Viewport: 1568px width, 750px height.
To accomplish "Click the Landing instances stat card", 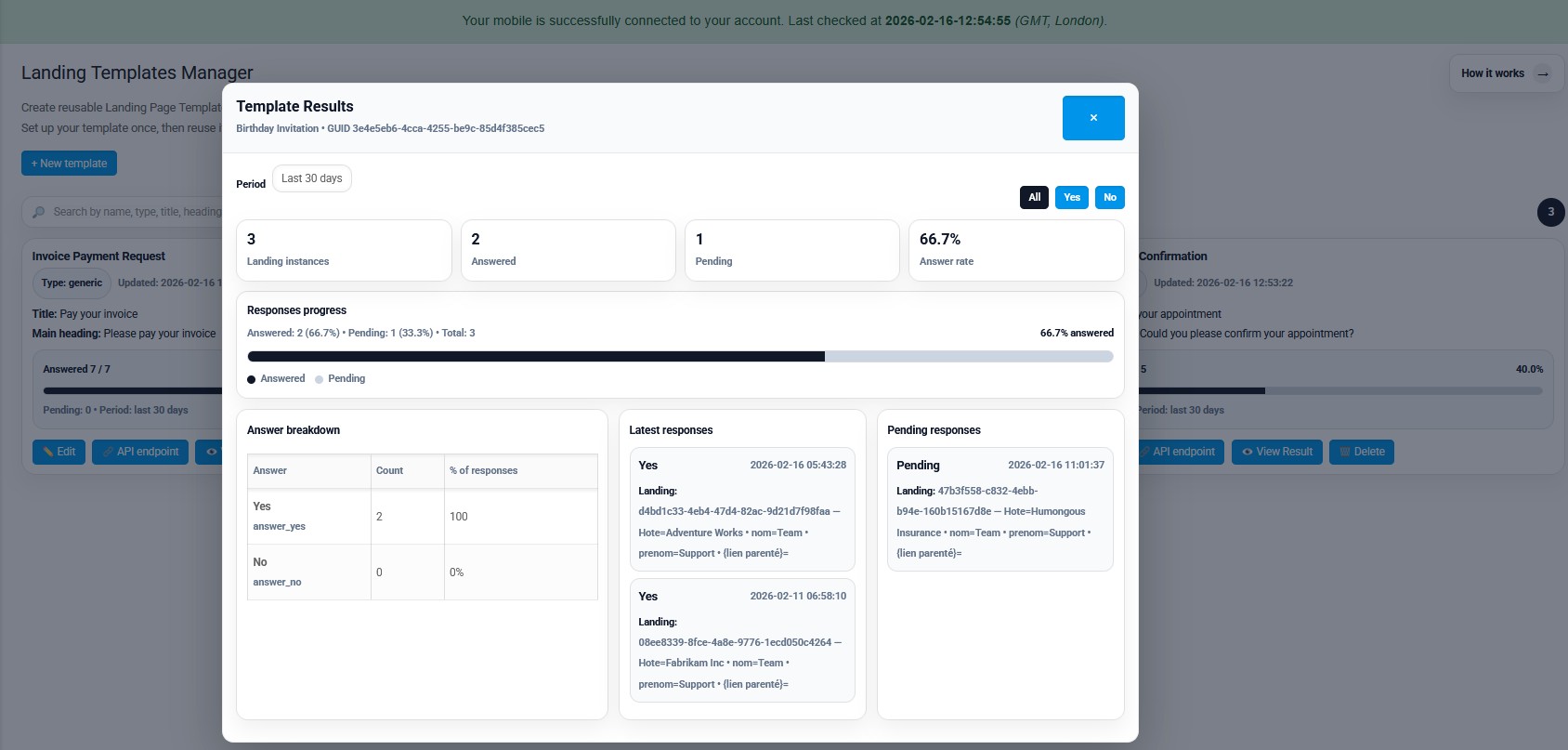I will tap(344, 250).
